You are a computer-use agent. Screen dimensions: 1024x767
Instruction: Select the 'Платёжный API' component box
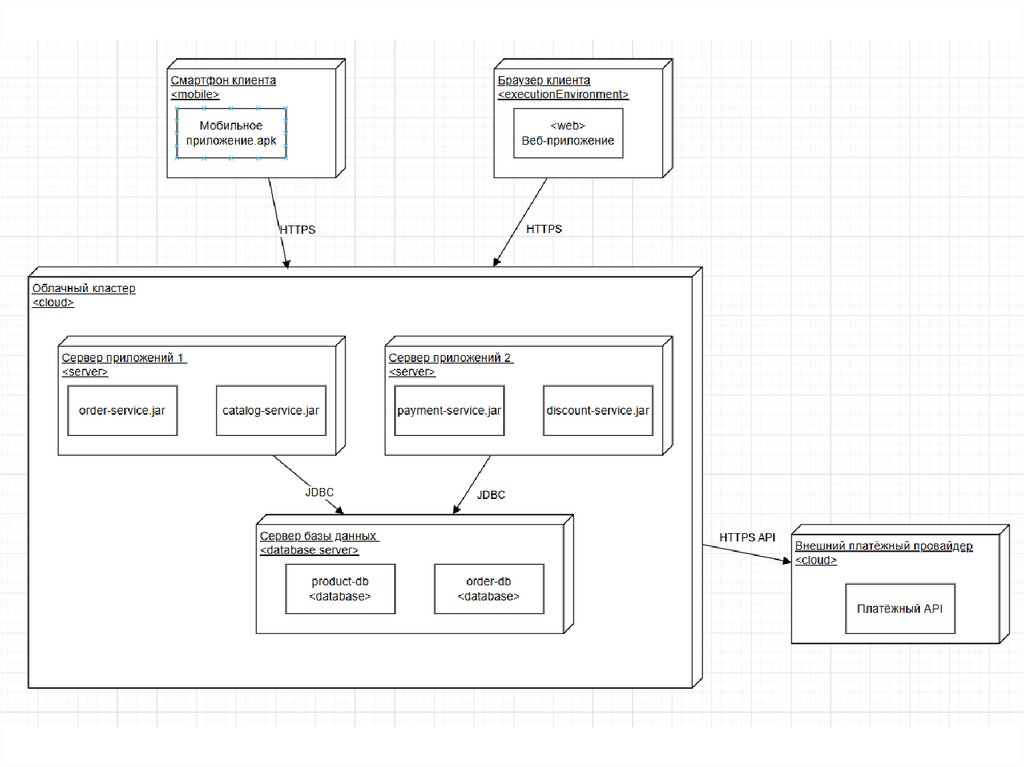click(x=900, y=609)
